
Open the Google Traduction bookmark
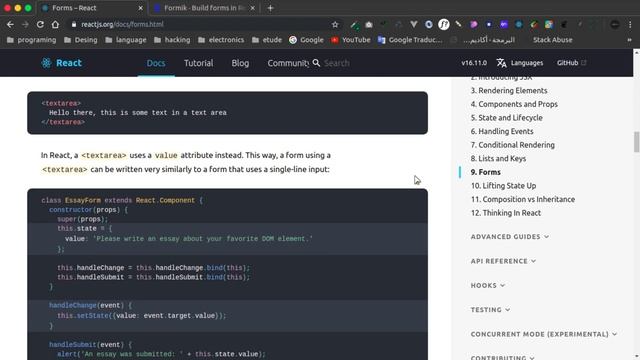coord(410,40)
